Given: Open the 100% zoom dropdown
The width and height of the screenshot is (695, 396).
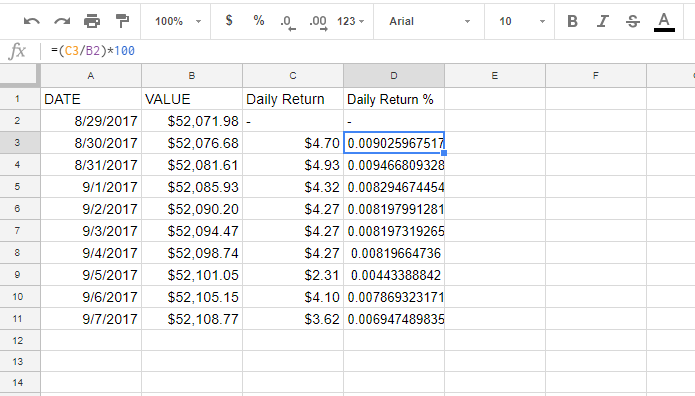Looking at the screenshot, I should (x=177, y=21).
